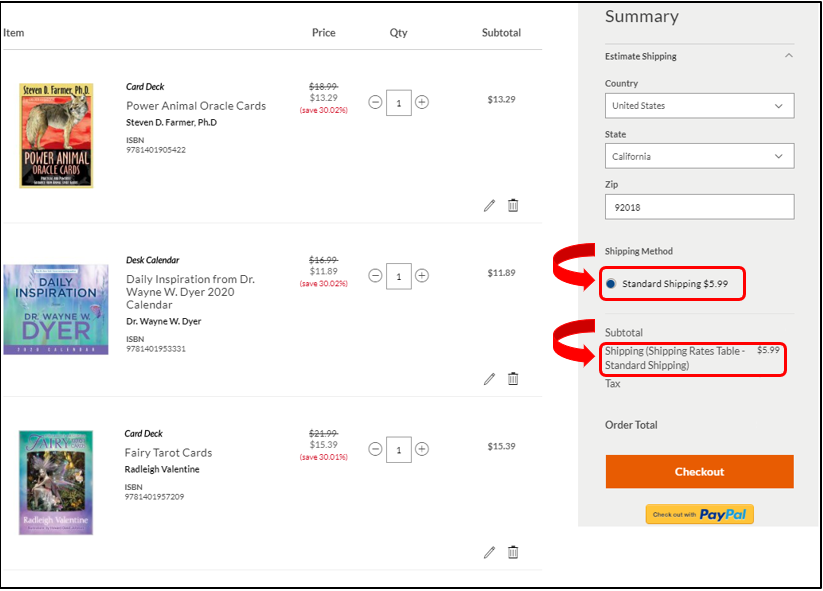Image resolution: width=823 pixels, height=591 pixels.
Task: Delete Power Animal Oracle Cards from cart
Action: 513,205
